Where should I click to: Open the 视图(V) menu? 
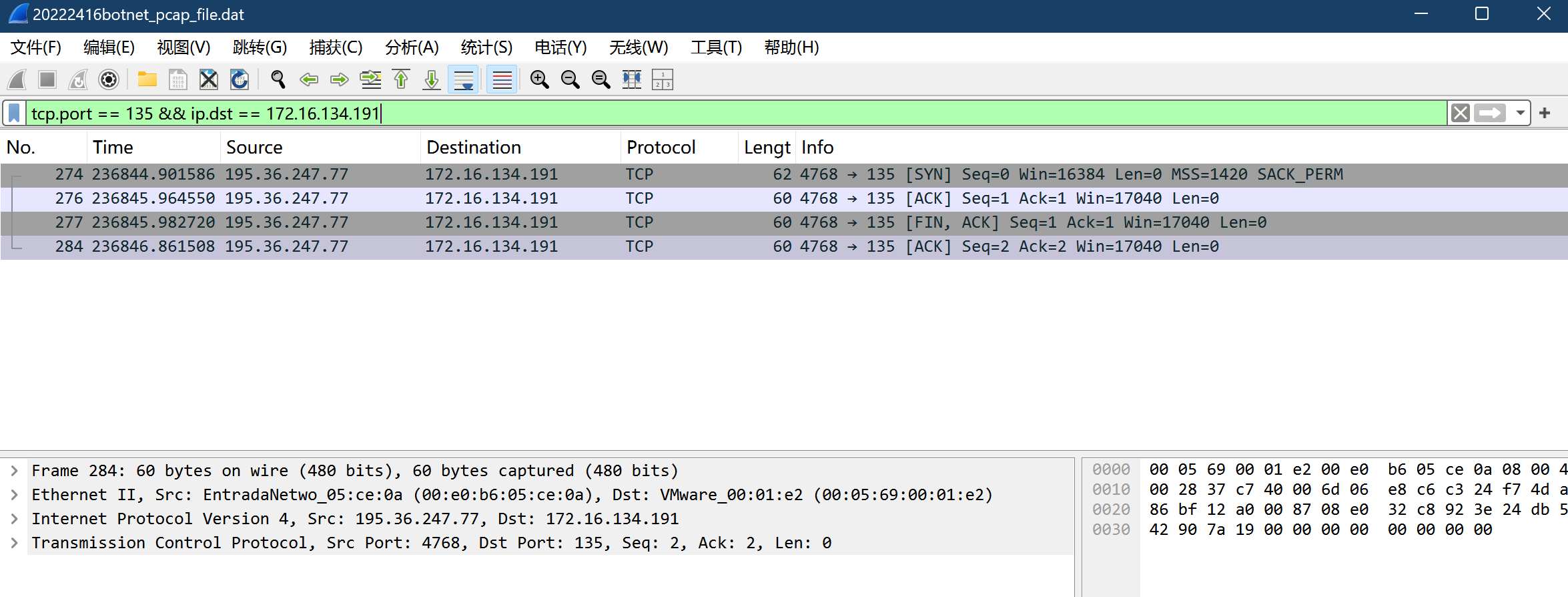click(183, 47)
